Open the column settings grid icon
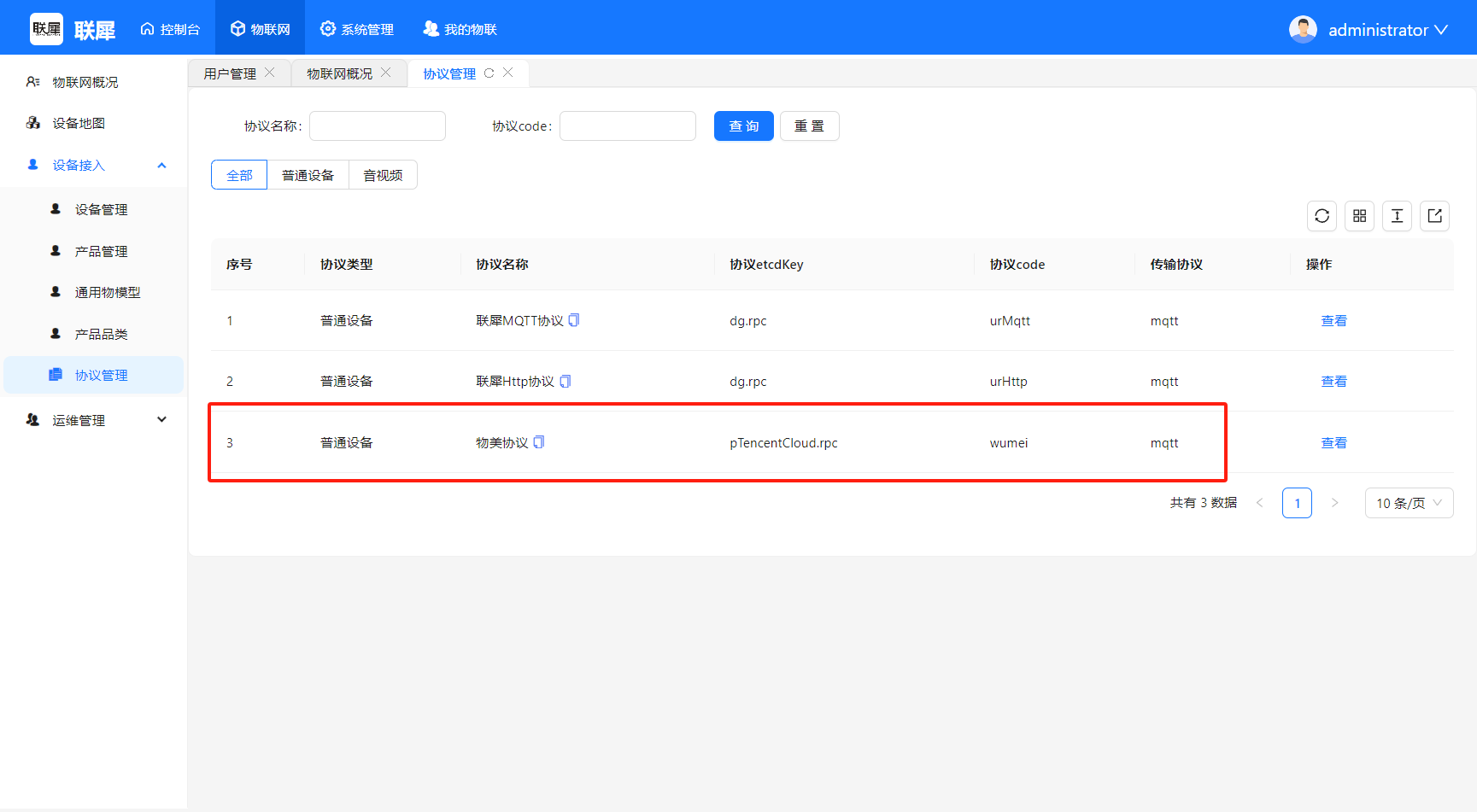 (x=1359, y=216)
